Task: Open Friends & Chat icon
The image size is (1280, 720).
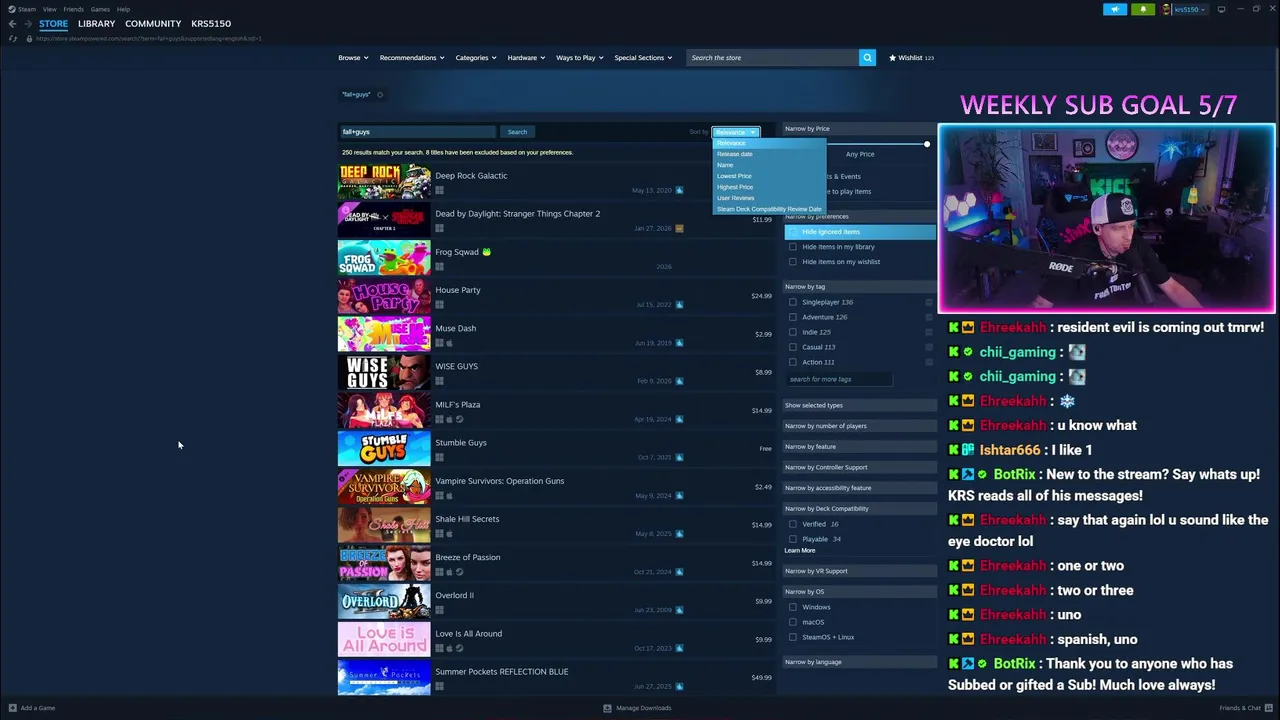Action: [x=1269, y=708]
